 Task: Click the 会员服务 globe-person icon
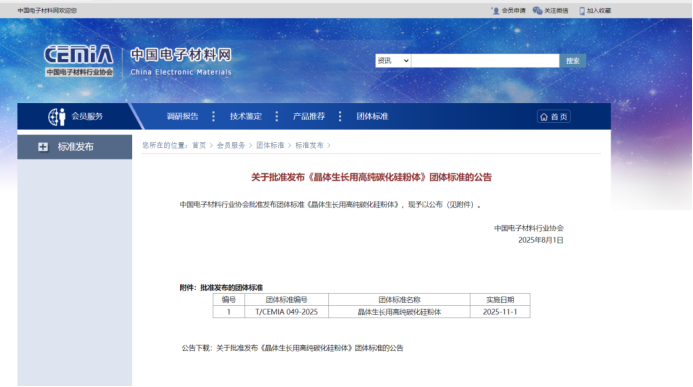point(57,117)
